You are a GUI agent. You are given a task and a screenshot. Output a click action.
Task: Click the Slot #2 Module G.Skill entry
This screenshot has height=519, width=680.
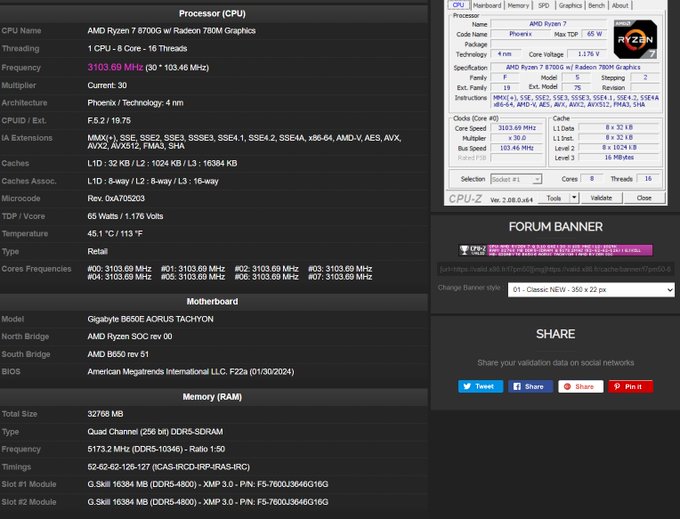coord(208,502)
